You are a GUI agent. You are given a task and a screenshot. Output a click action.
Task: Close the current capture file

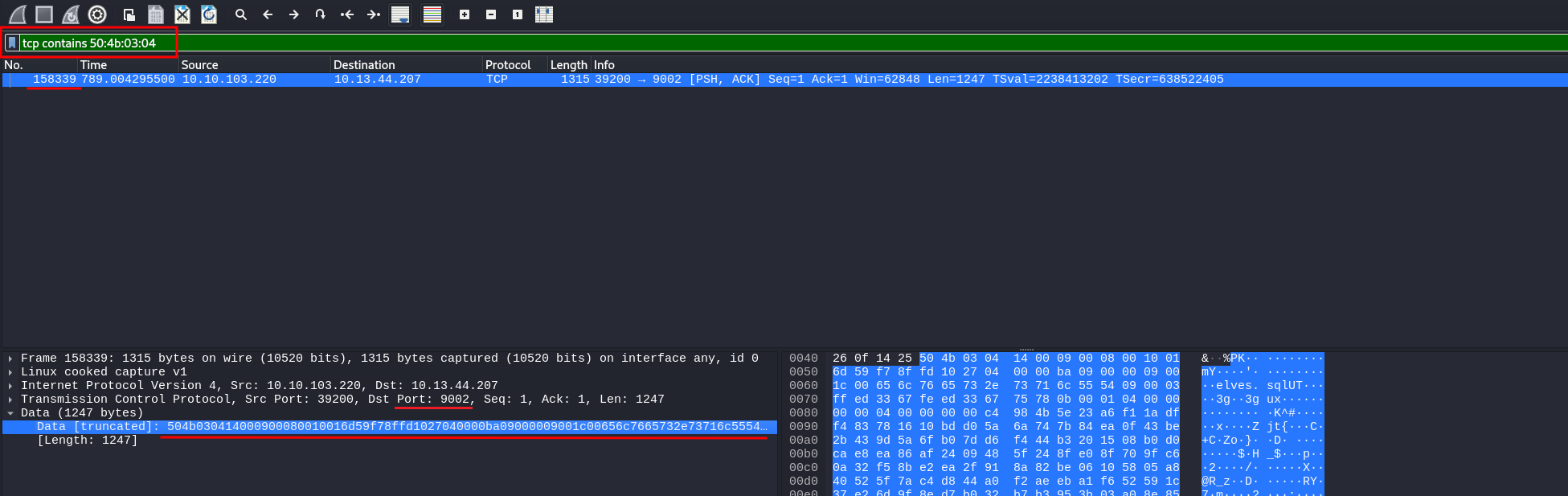tap(182, 14)
